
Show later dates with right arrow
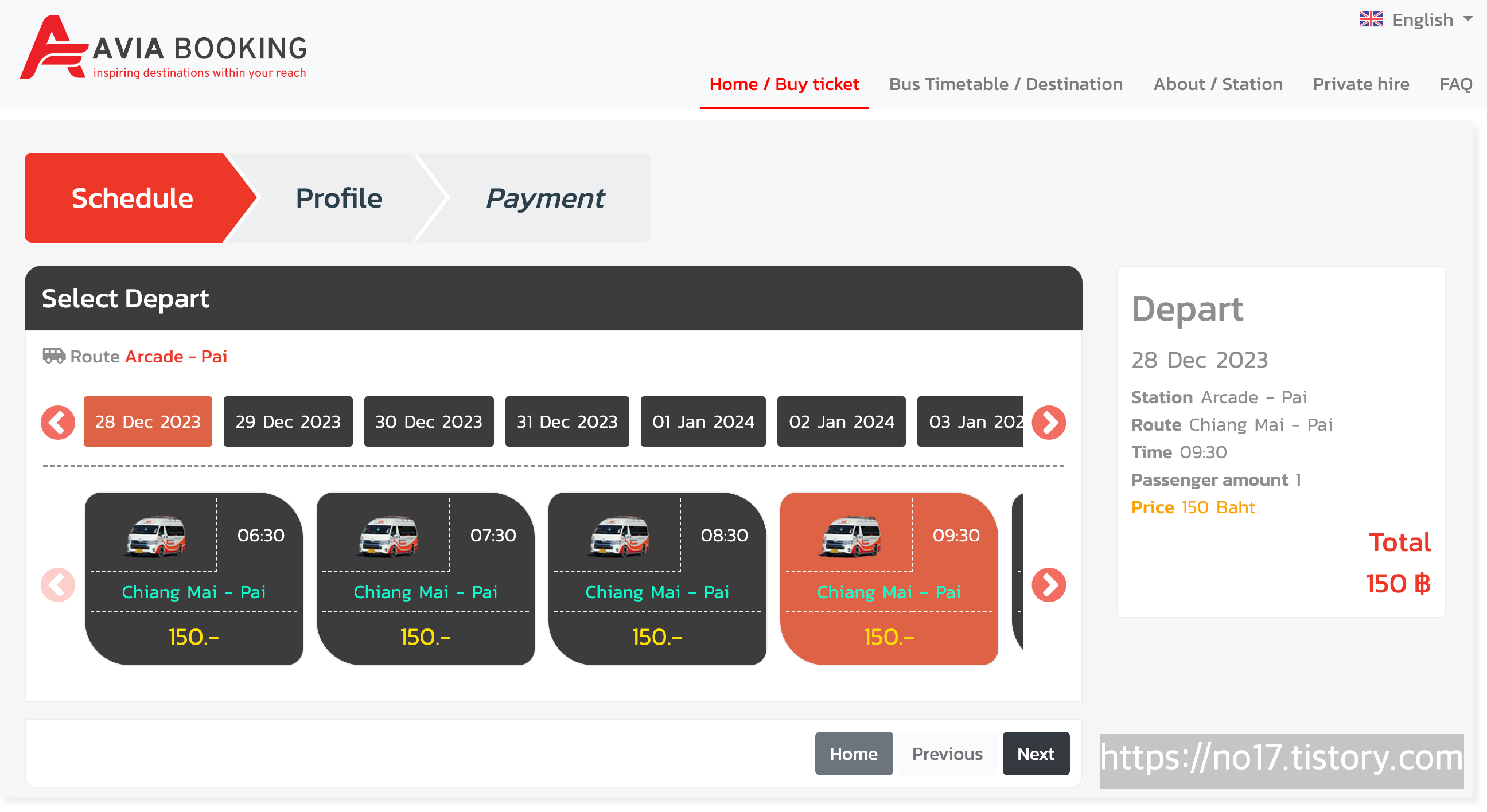tap(1048, 423)
